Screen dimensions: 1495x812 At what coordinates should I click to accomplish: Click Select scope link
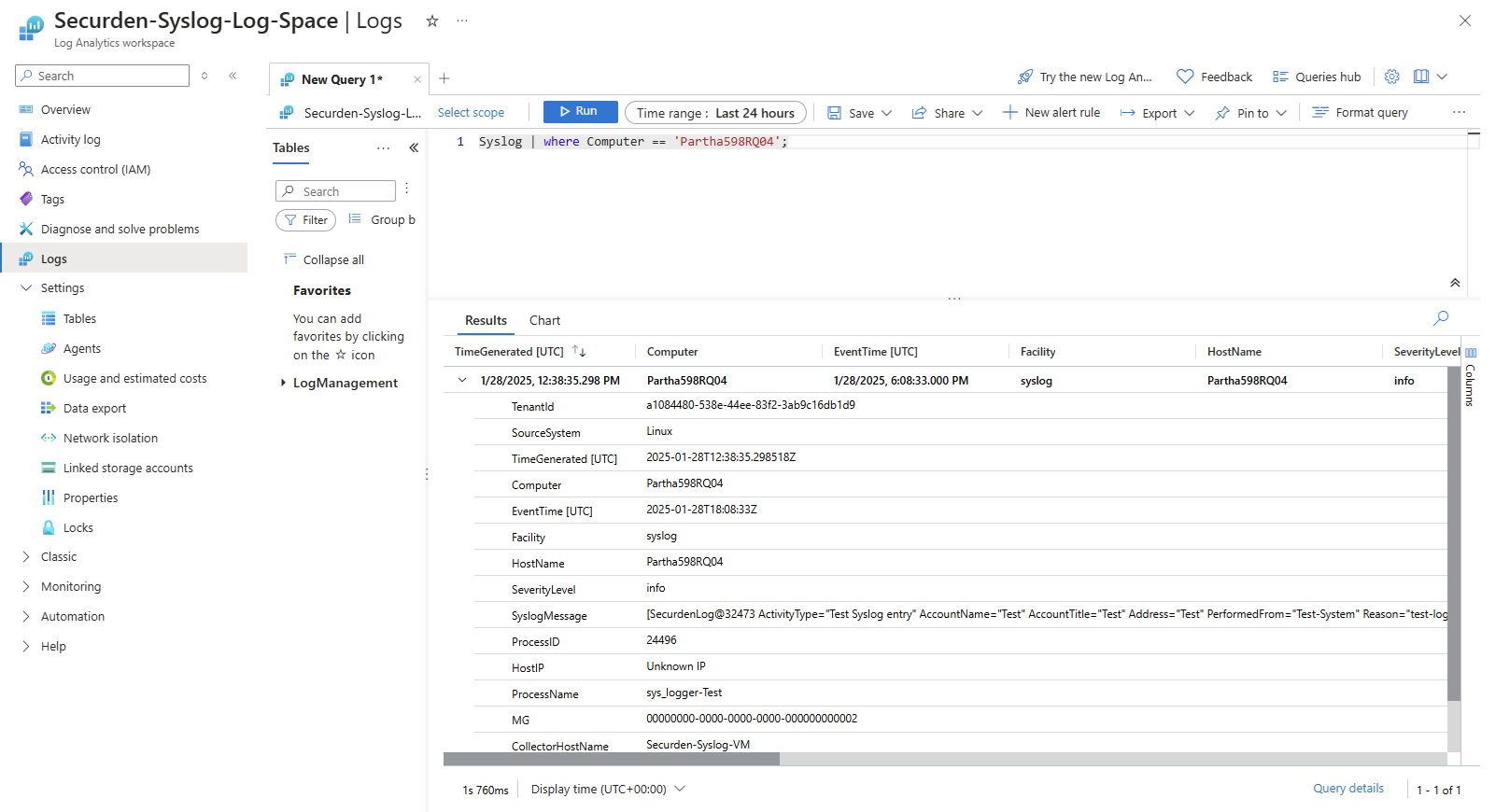[x=471, y=113]
